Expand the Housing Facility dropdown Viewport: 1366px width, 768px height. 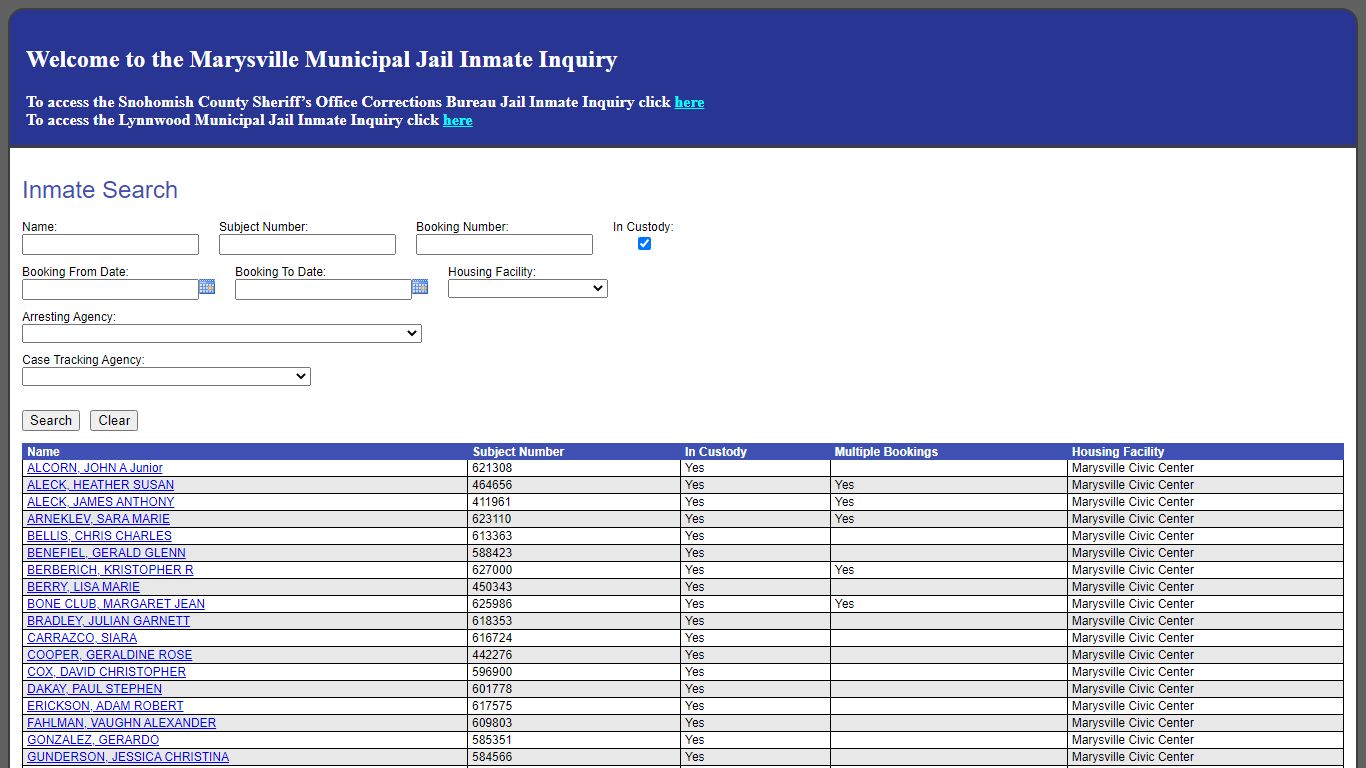point(528,289)
